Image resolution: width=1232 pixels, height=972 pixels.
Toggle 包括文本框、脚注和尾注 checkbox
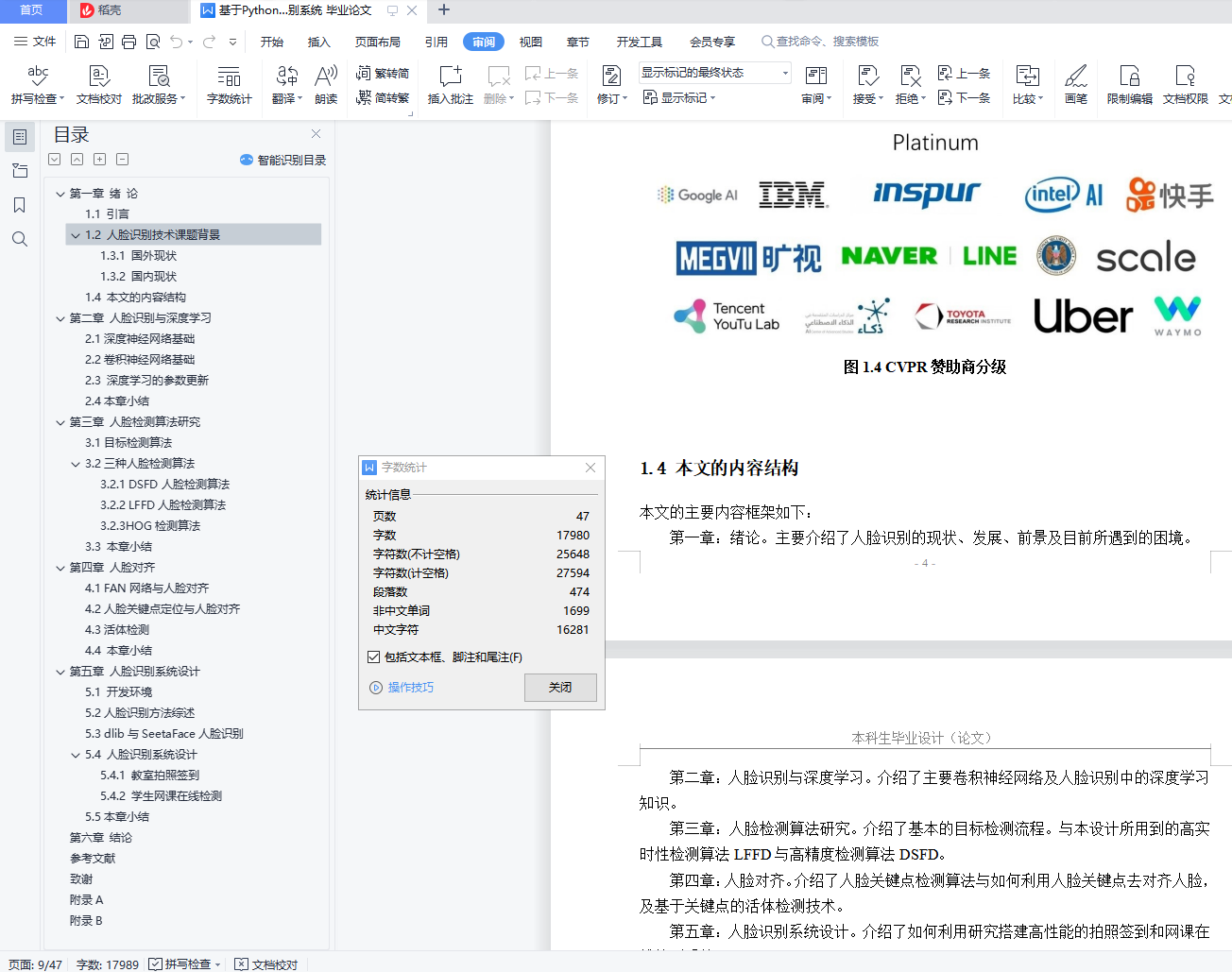click(x=373, y=657)
